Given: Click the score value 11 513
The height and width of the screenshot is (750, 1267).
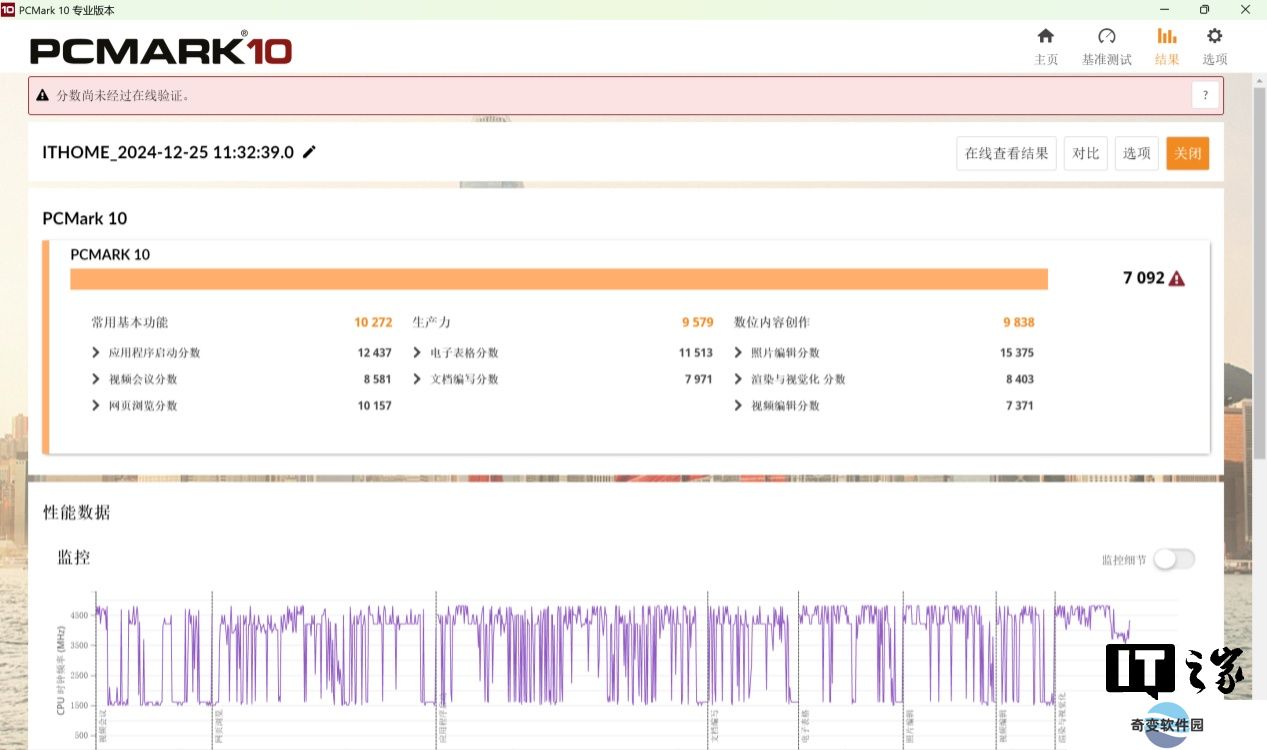Looking at the screenshot, I should click(696, 353).
